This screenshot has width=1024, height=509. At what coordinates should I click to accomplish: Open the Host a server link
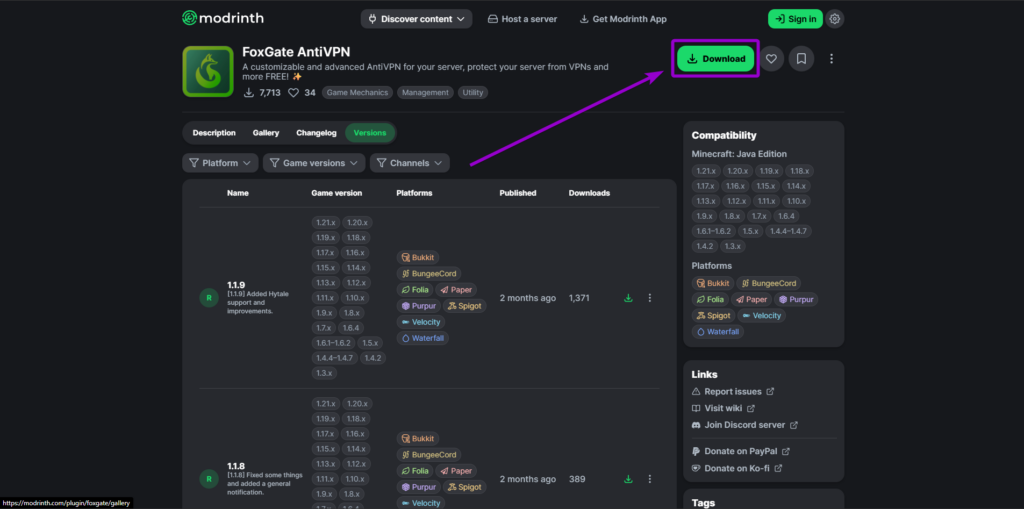(522, 19)
